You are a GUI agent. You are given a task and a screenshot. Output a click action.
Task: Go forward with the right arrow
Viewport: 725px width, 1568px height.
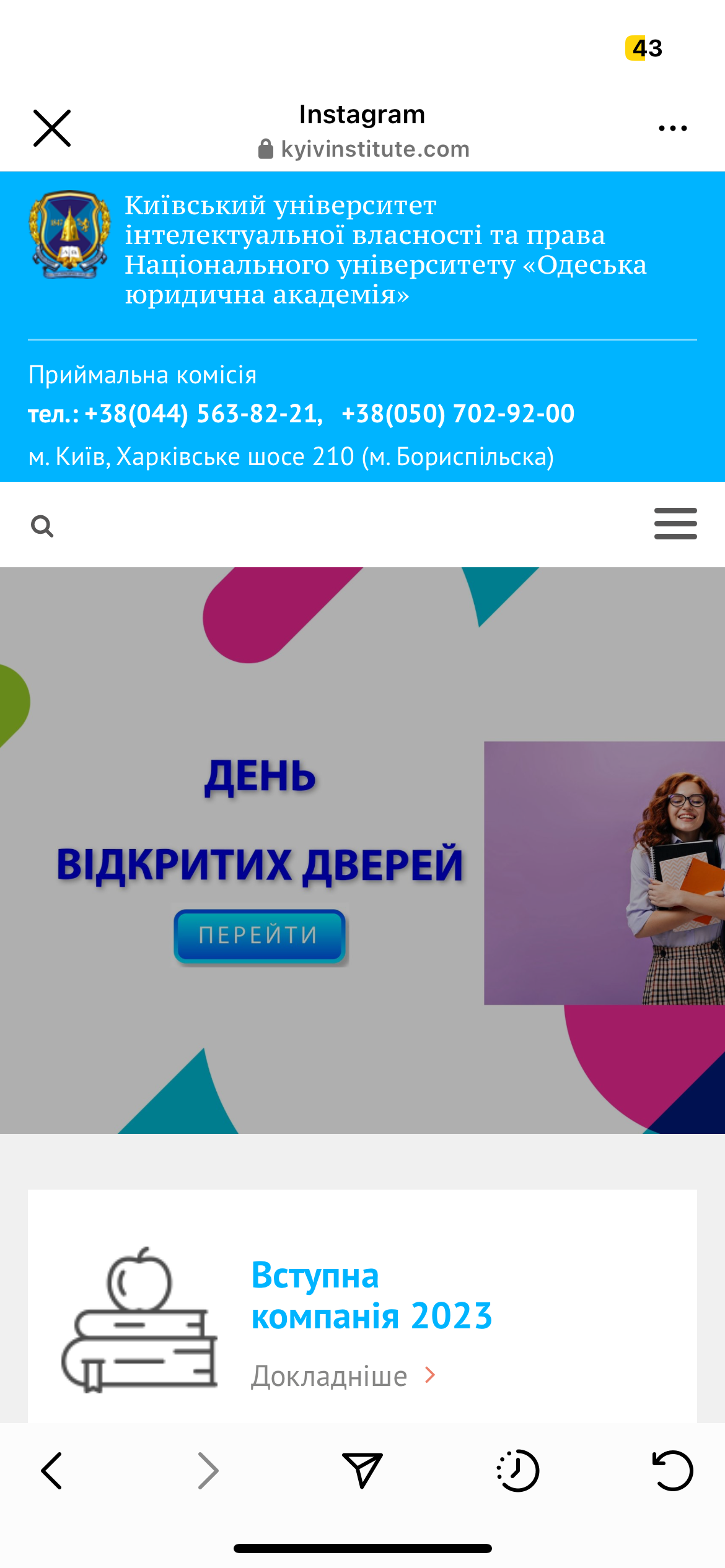coord(208,1470)
